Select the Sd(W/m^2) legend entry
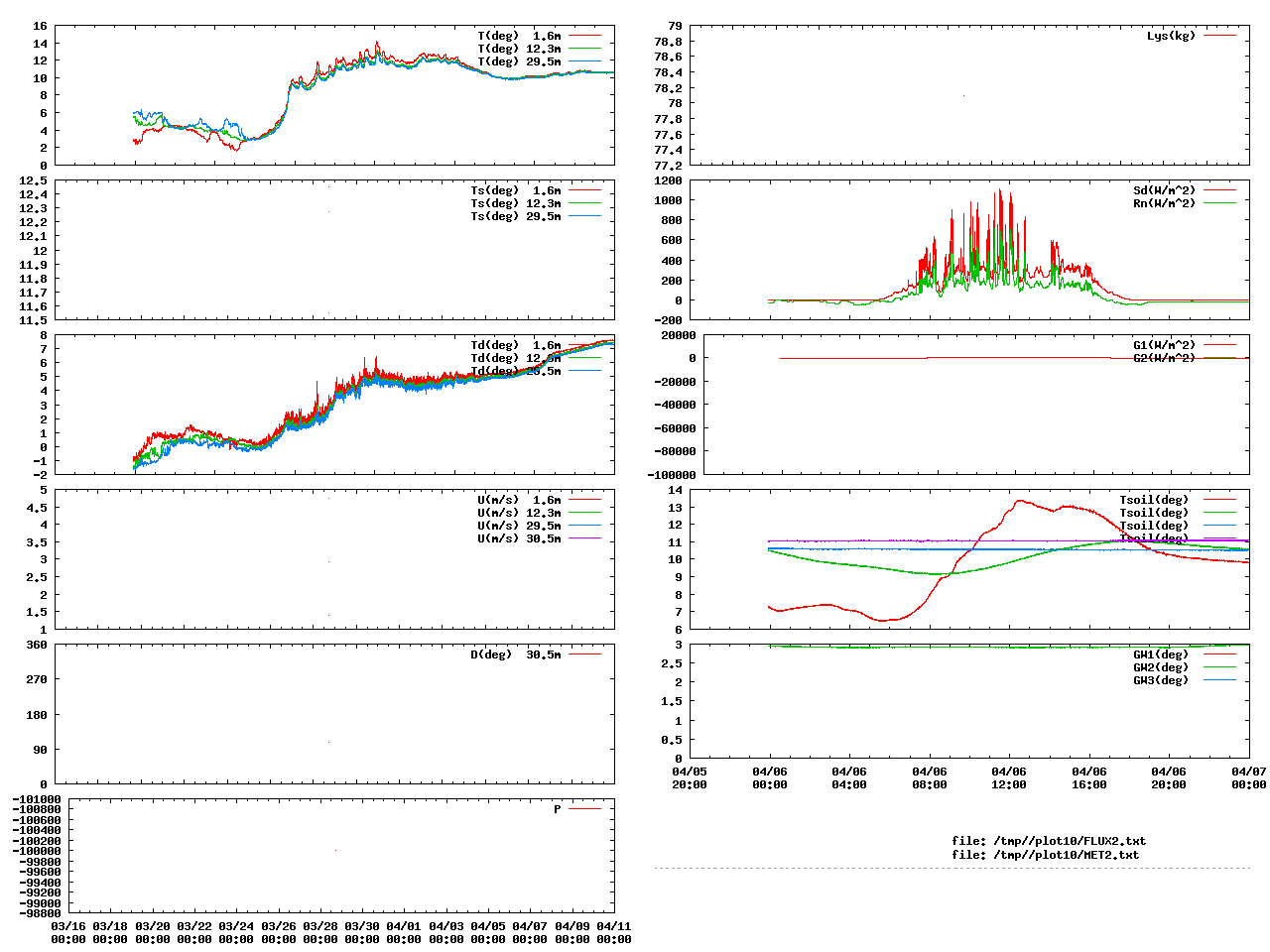 tap(1165, 190)
